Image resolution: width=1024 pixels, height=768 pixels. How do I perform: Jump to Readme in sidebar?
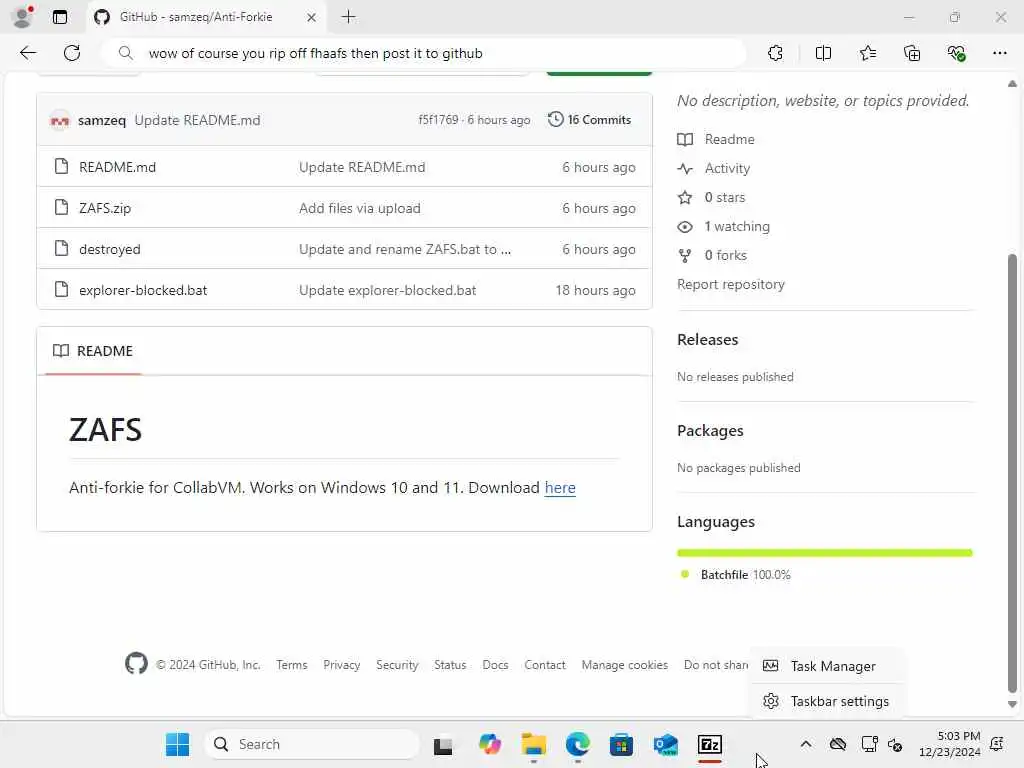click(716, 139)
